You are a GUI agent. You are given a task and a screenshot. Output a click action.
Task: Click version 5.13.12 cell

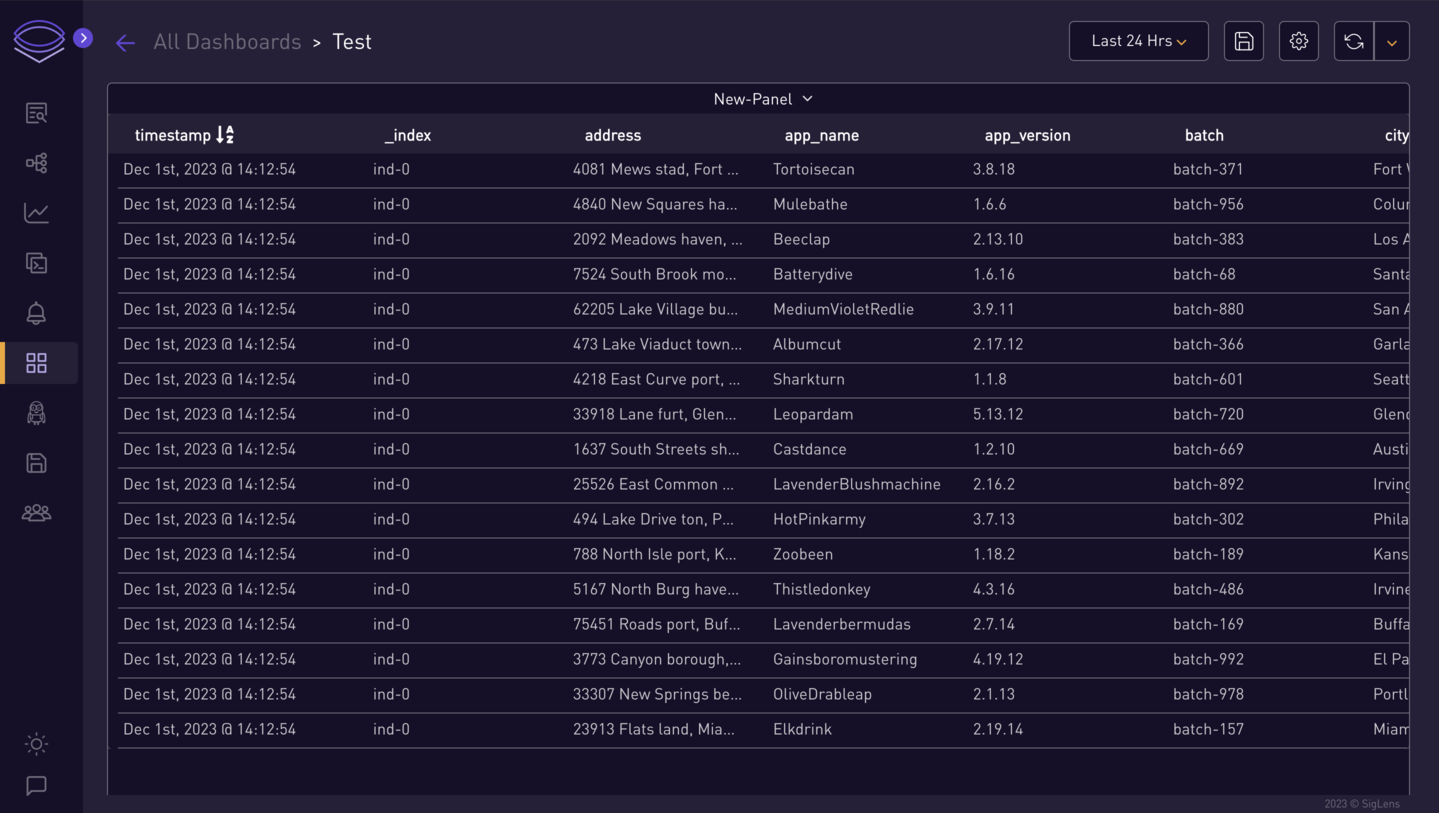998,414
